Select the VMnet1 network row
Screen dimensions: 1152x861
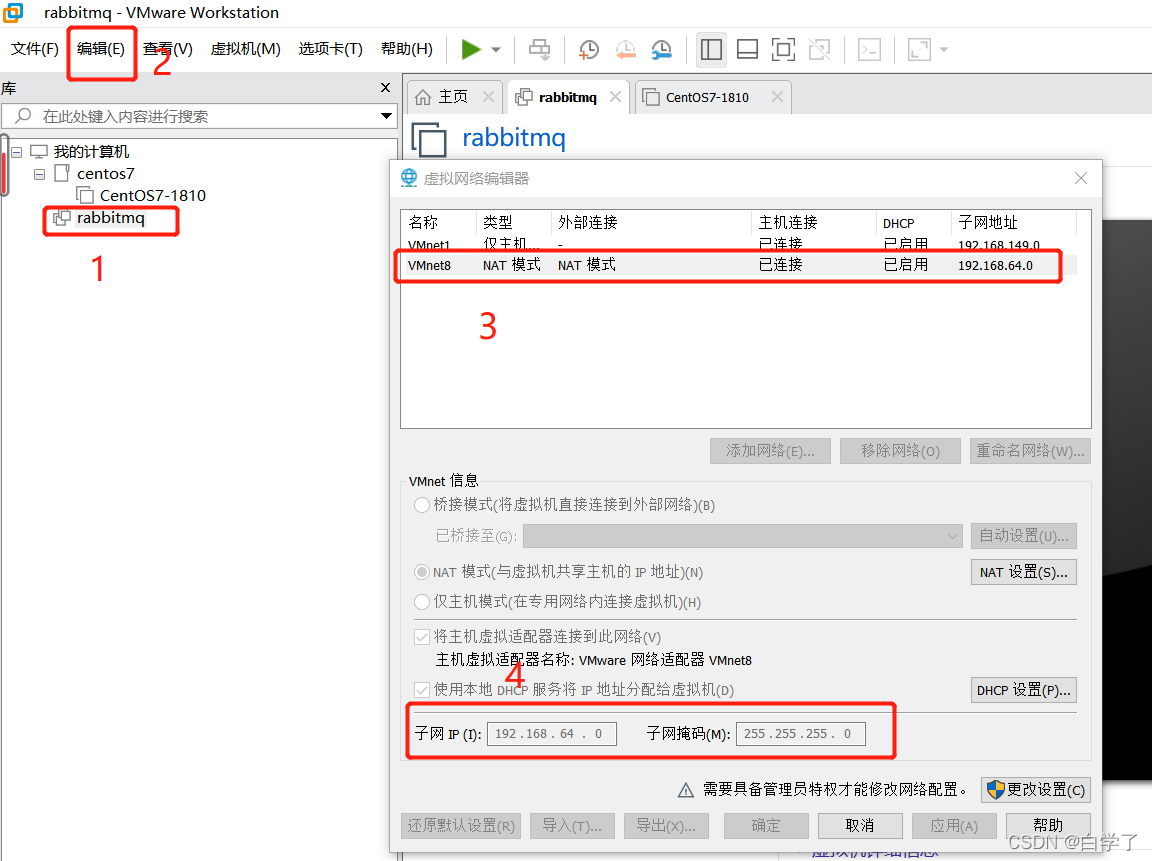(738, 245)
